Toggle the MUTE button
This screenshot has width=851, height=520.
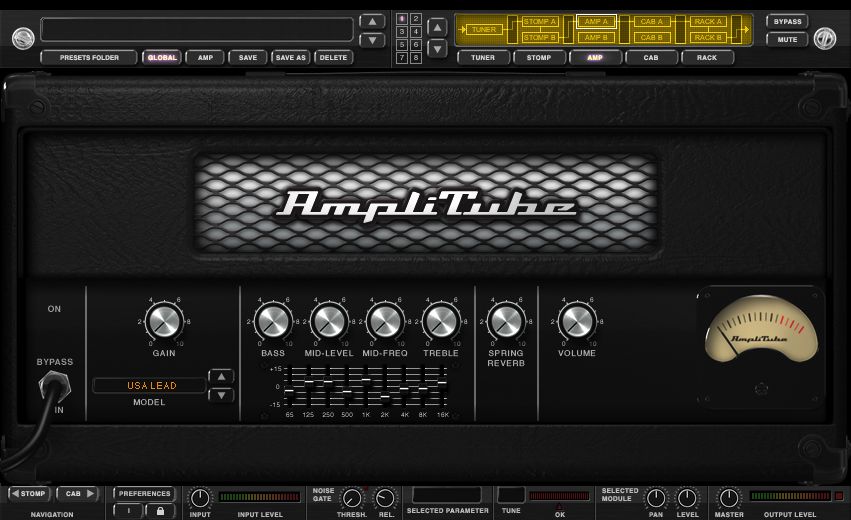click(788, 40)
